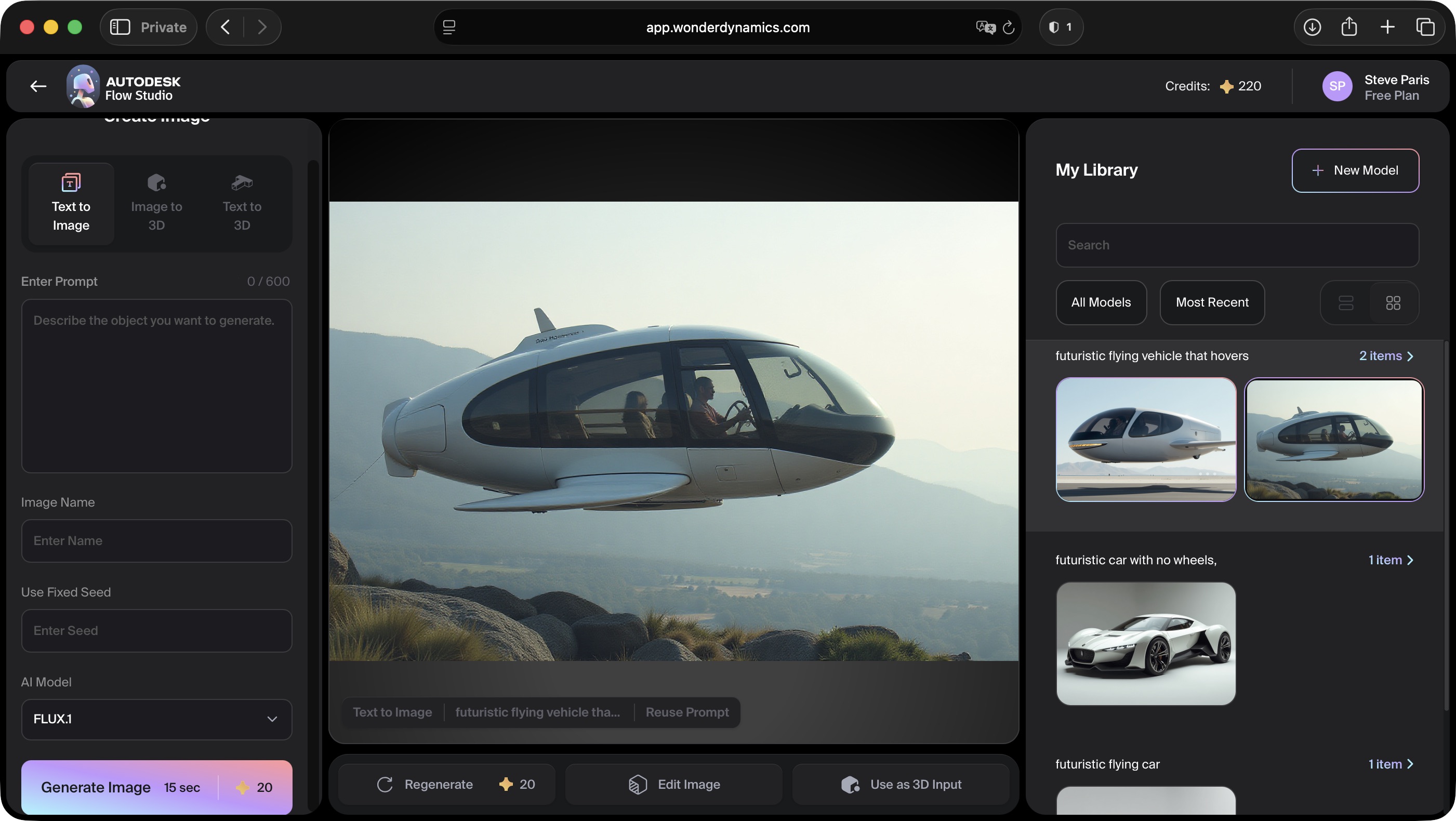
Task: Click the New Model button
Action: [1355, 170]
